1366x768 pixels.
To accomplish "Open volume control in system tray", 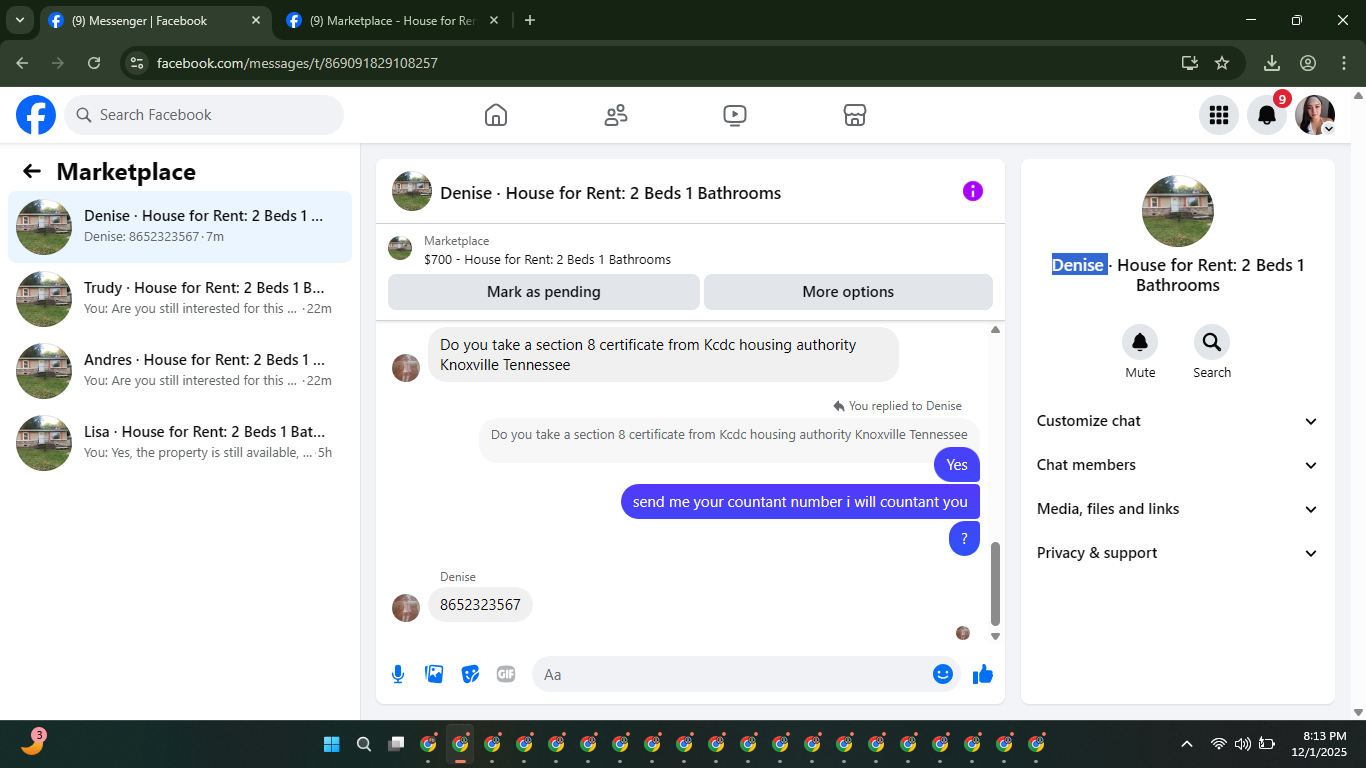I will click(1243, 744).
